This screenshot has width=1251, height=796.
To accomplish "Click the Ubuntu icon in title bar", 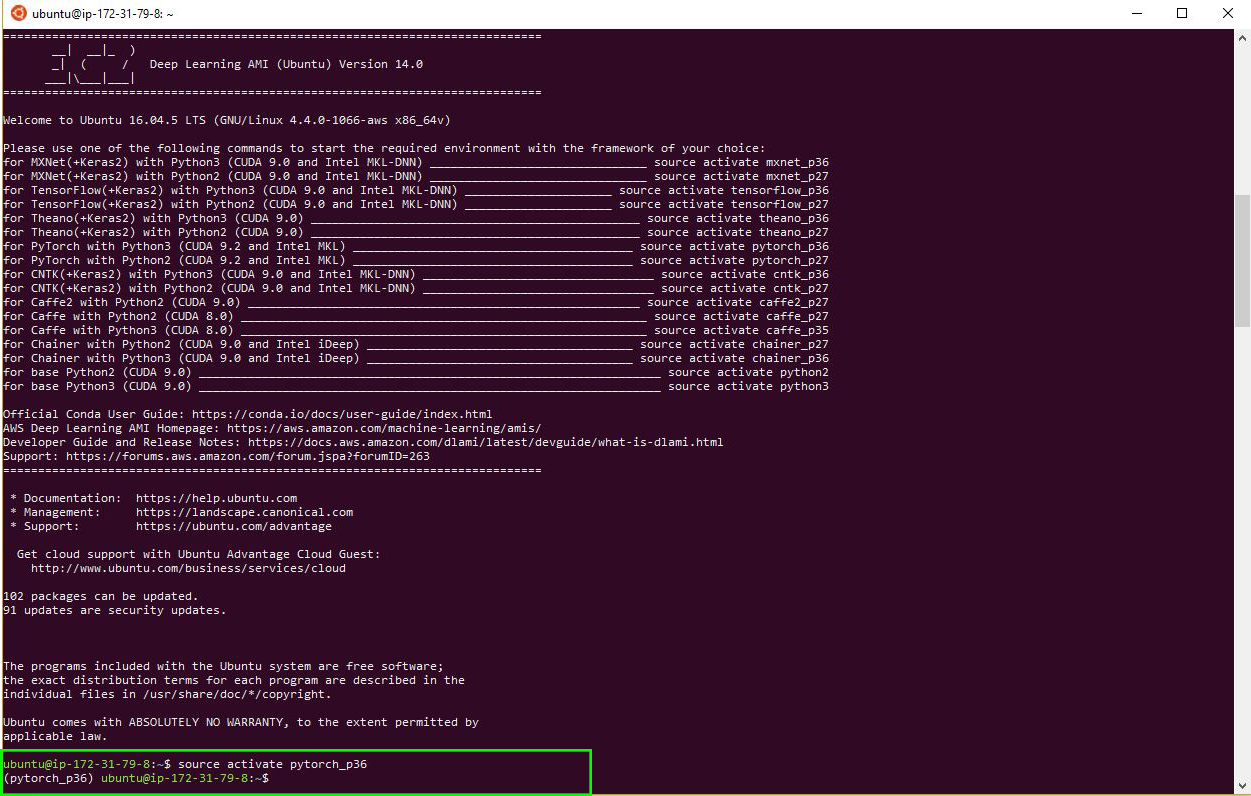I will pyautogui.click(x=17, y=14).
